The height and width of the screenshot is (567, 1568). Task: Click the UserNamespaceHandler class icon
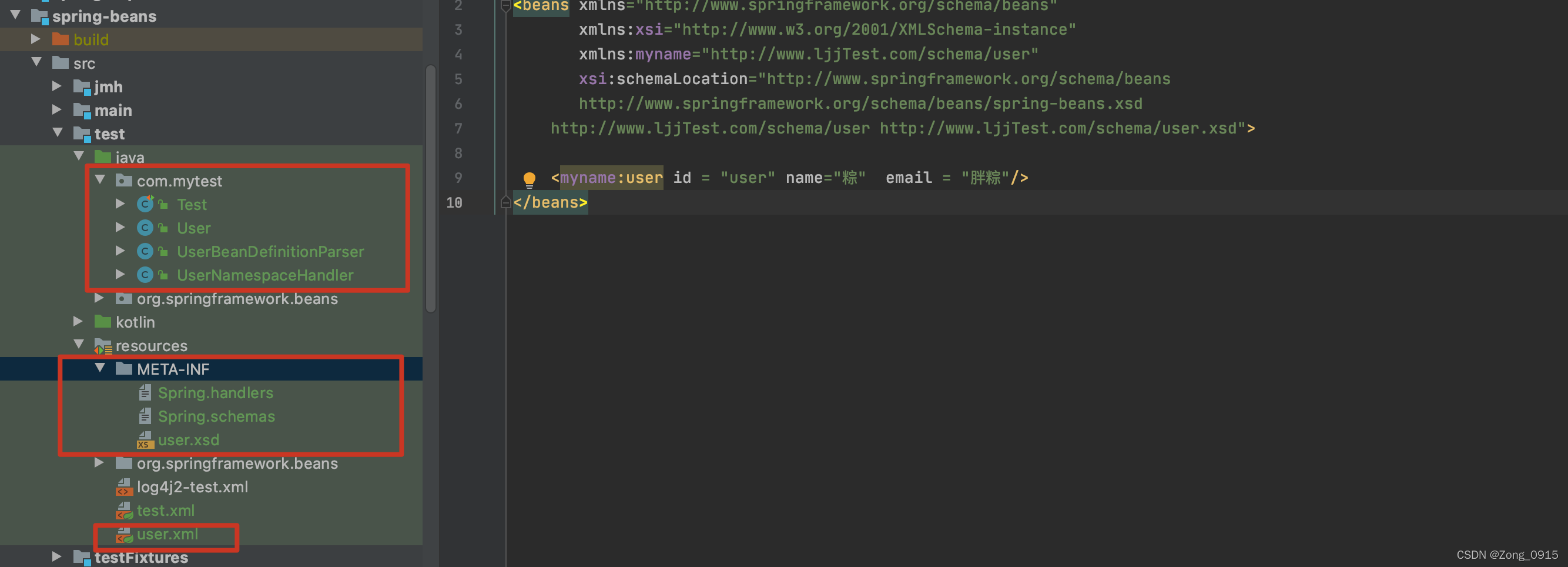[145, 275]
